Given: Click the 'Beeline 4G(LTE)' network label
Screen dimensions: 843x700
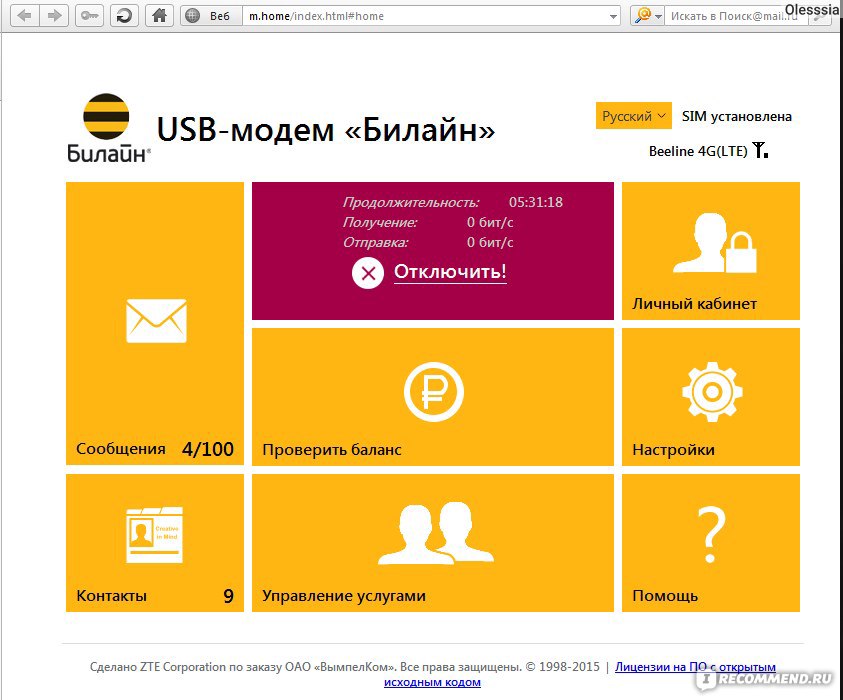Looking at the screenshot, I should coord(698,151).
